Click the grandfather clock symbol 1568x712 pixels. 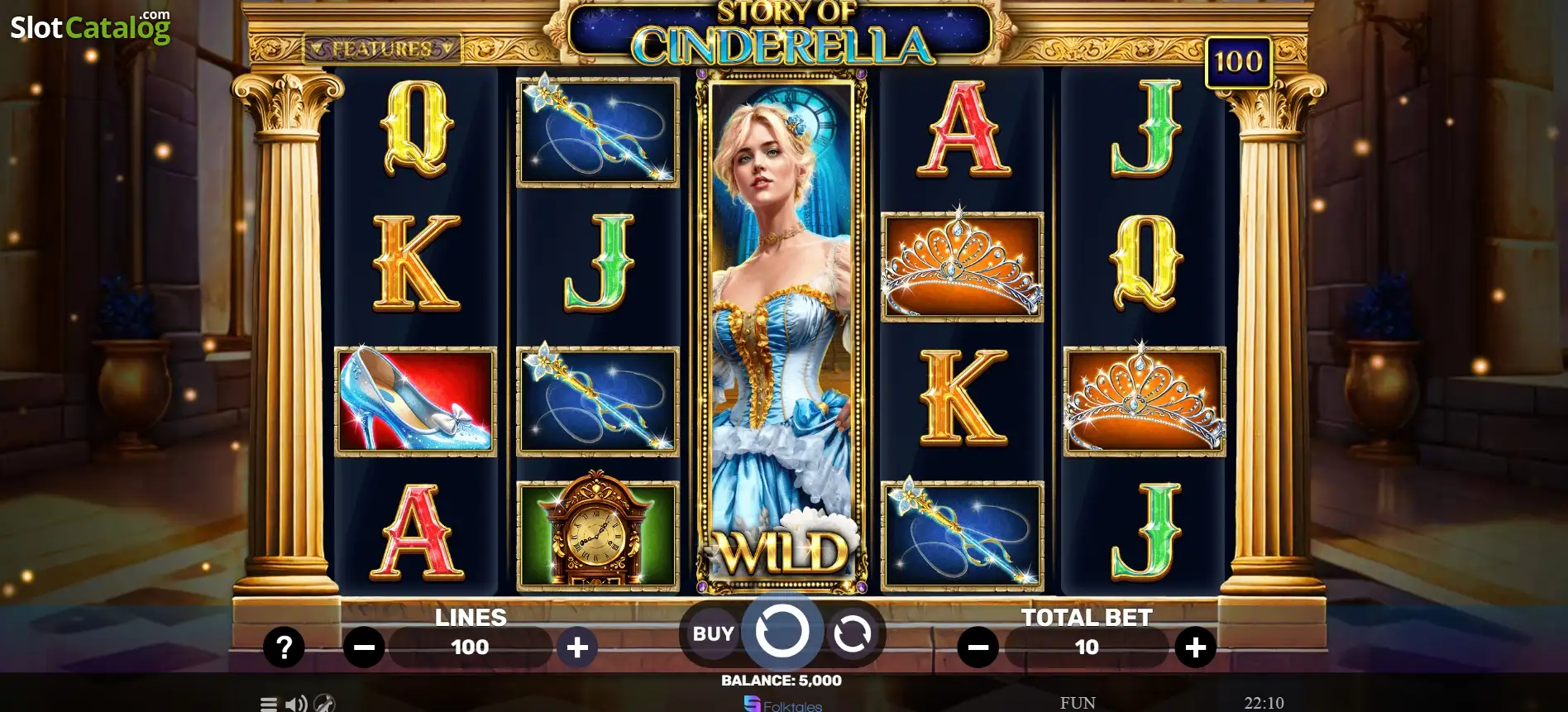598,535
